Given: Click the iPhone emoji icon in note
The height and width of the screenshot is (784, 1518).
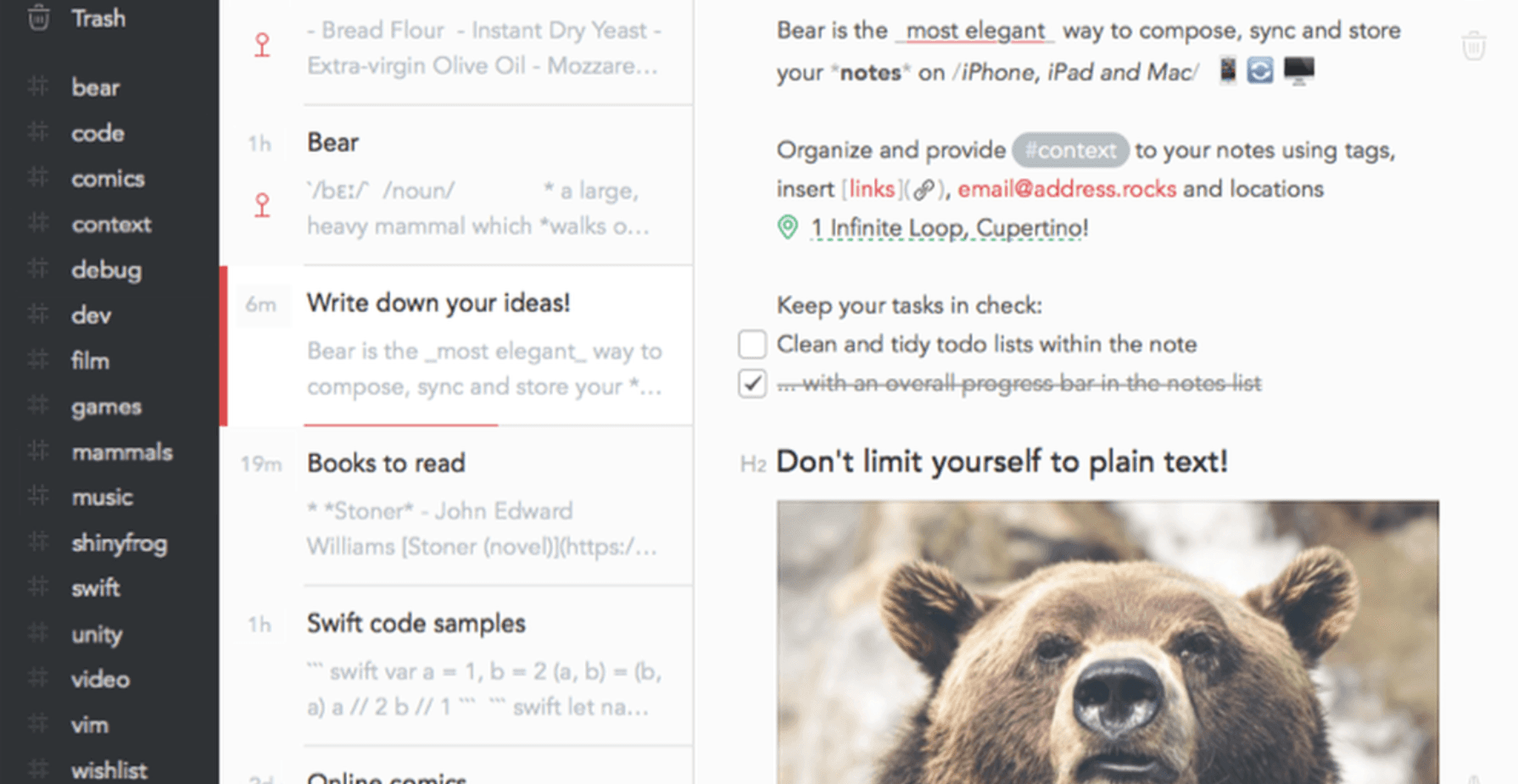Looking at the screenshot, I should (1227, 70).
